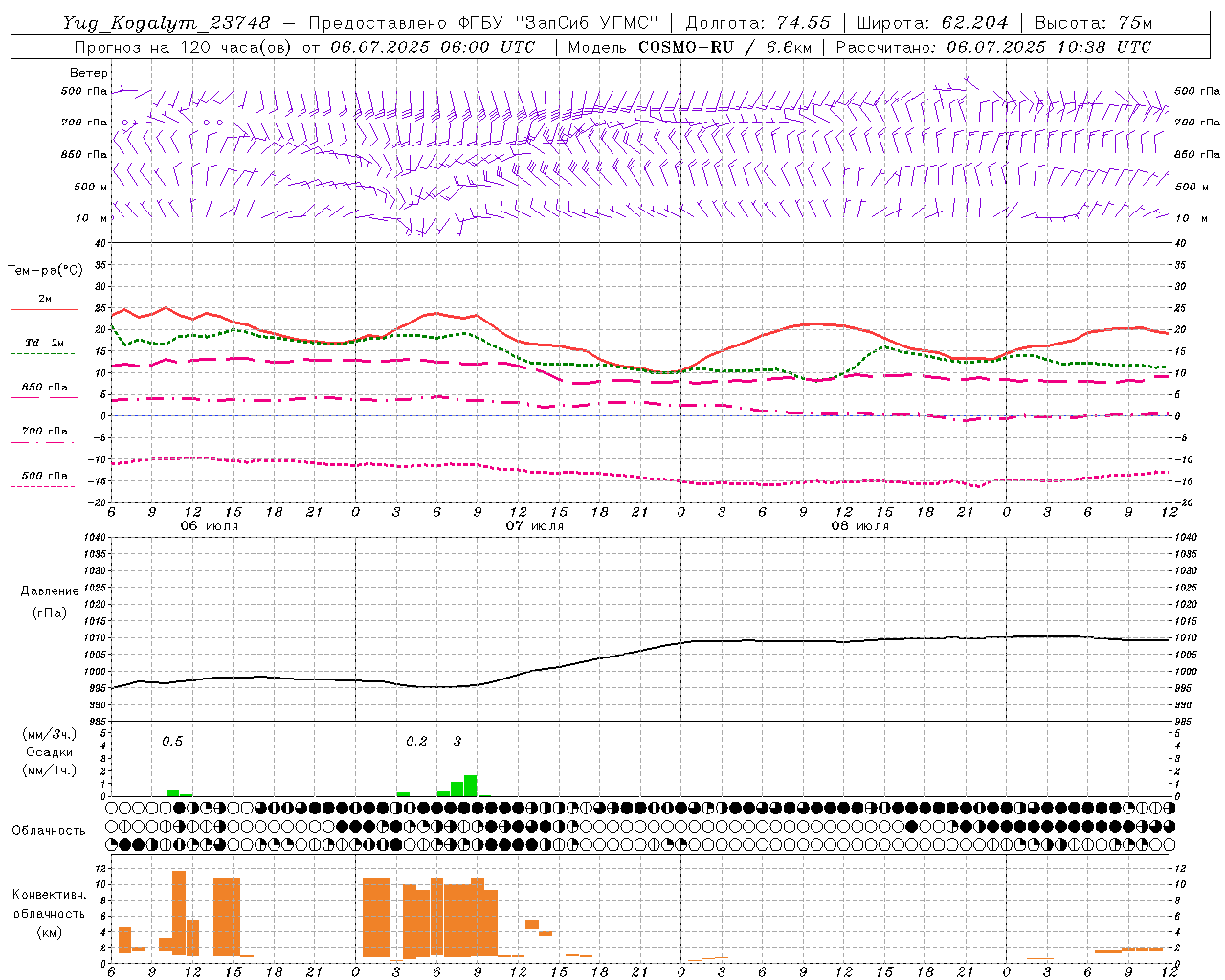Screen dimensions: 1225x980
Task: Click the Облачность row label
Action: coord(49,831)
